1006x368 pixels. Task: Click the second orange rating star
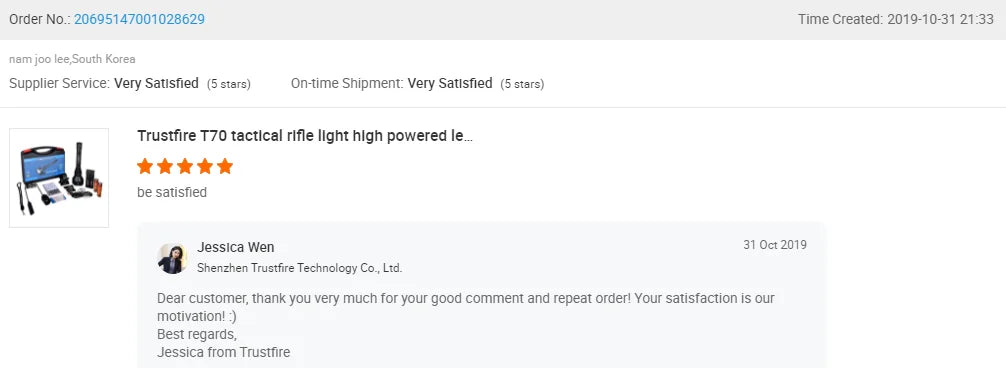pos(165,167)
